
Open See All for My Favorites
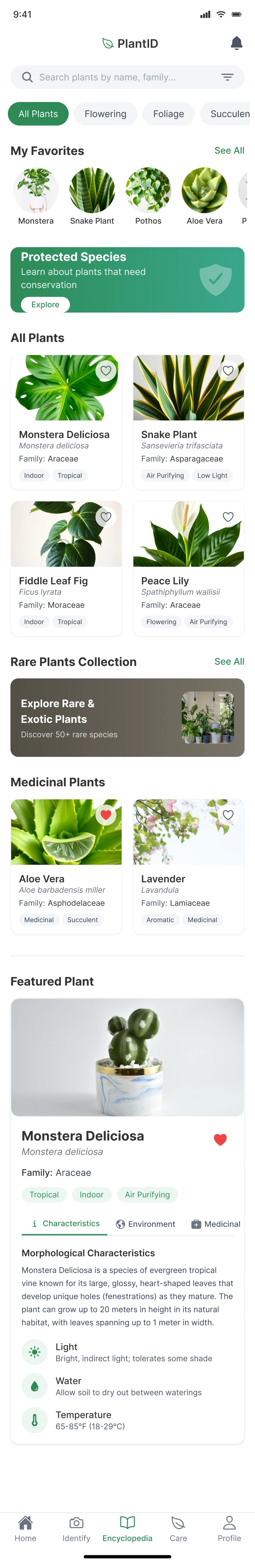point(229,150)
